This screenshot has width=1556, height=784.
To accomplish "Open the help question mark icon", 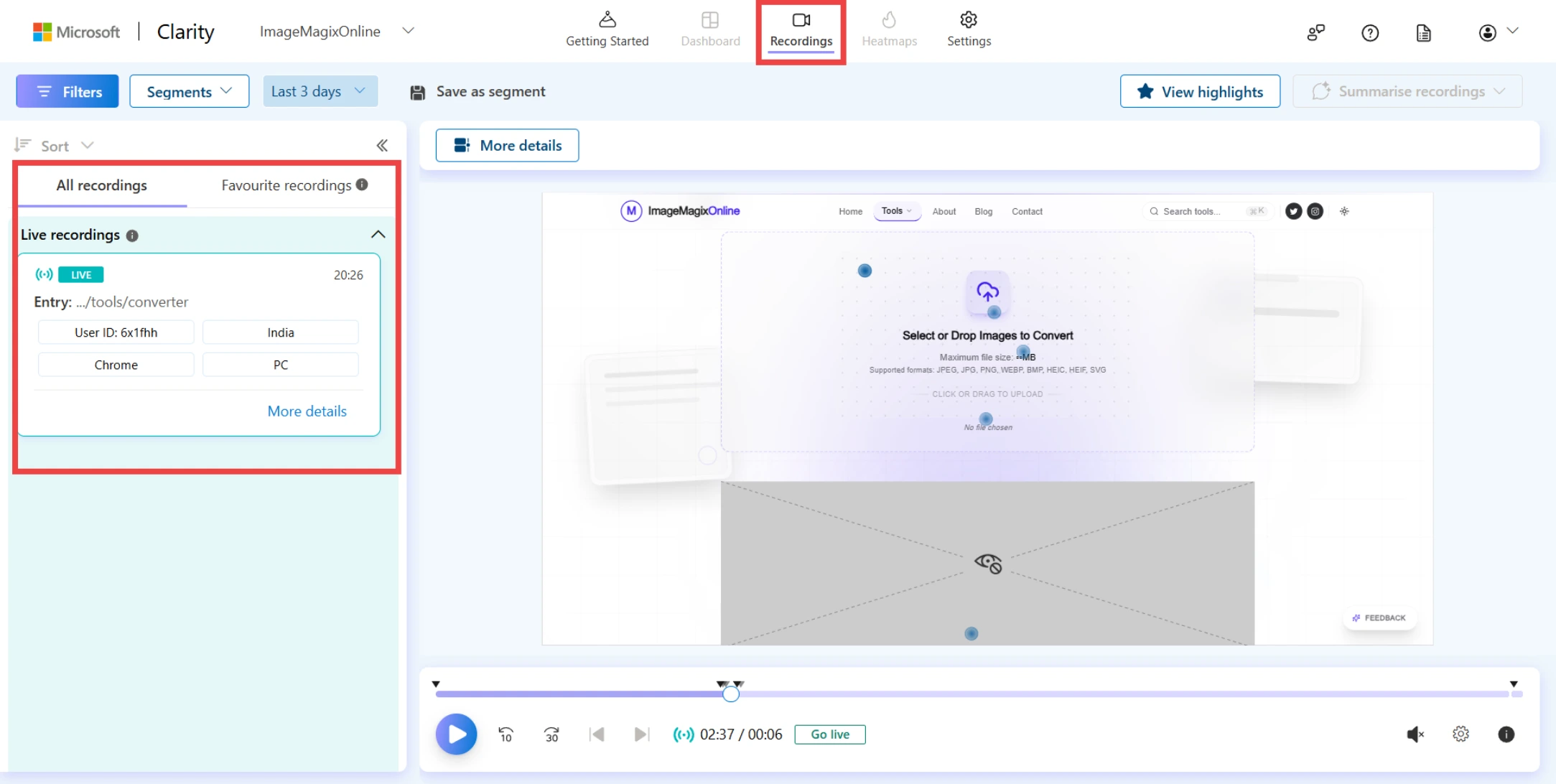I will [x=1369, y=33].
